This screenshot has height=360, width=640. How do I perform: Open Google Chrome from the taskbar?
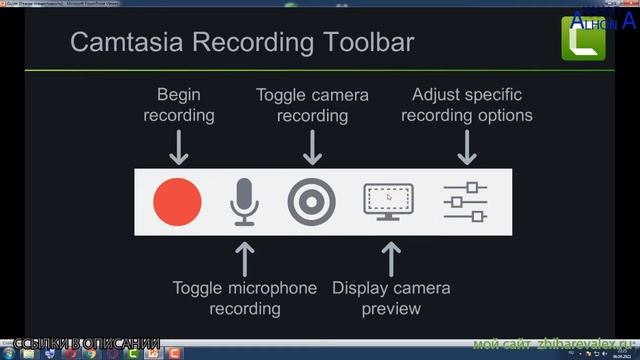pos(91,353)
